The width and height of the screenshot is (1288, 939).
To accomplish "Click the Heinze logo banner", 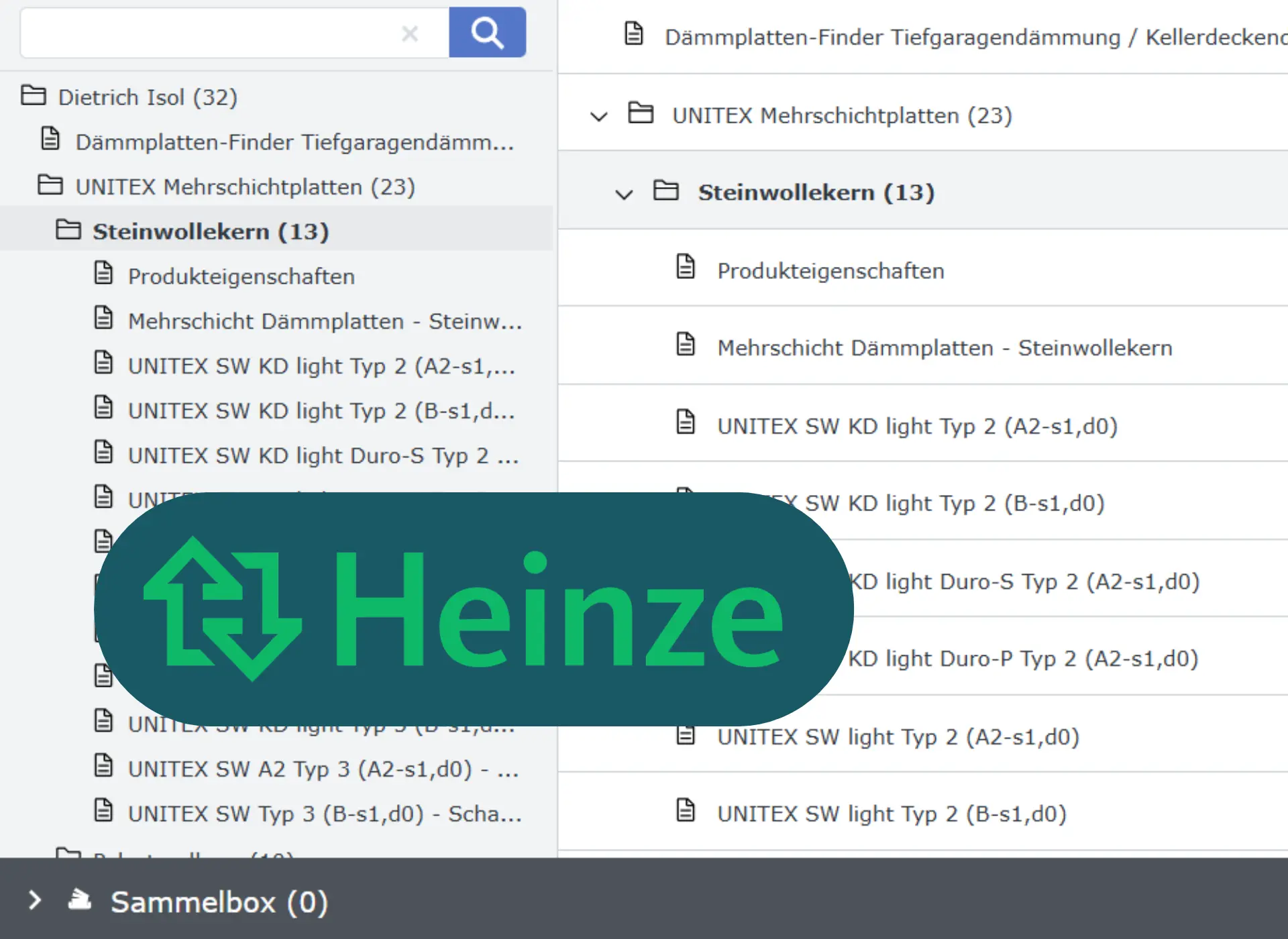I will [474, 609].
